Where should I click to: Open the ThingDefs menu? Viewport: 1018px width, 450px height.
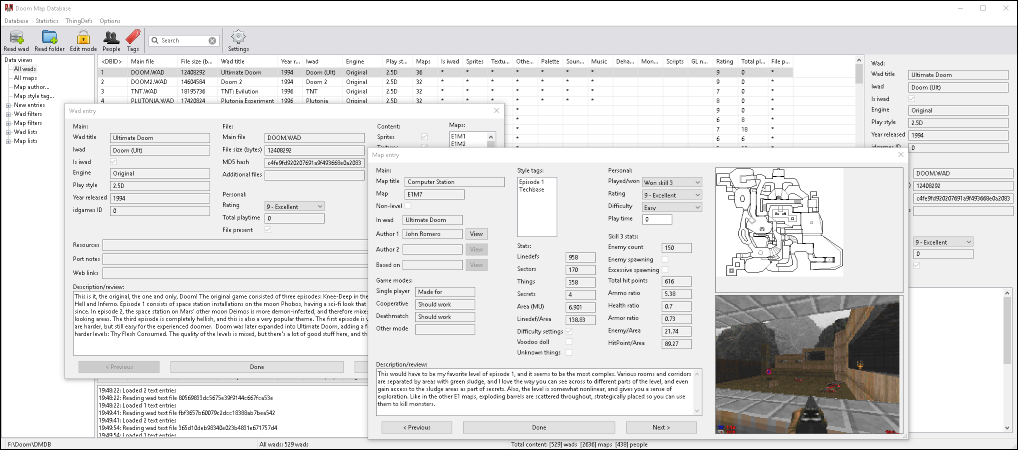[78, 21]
